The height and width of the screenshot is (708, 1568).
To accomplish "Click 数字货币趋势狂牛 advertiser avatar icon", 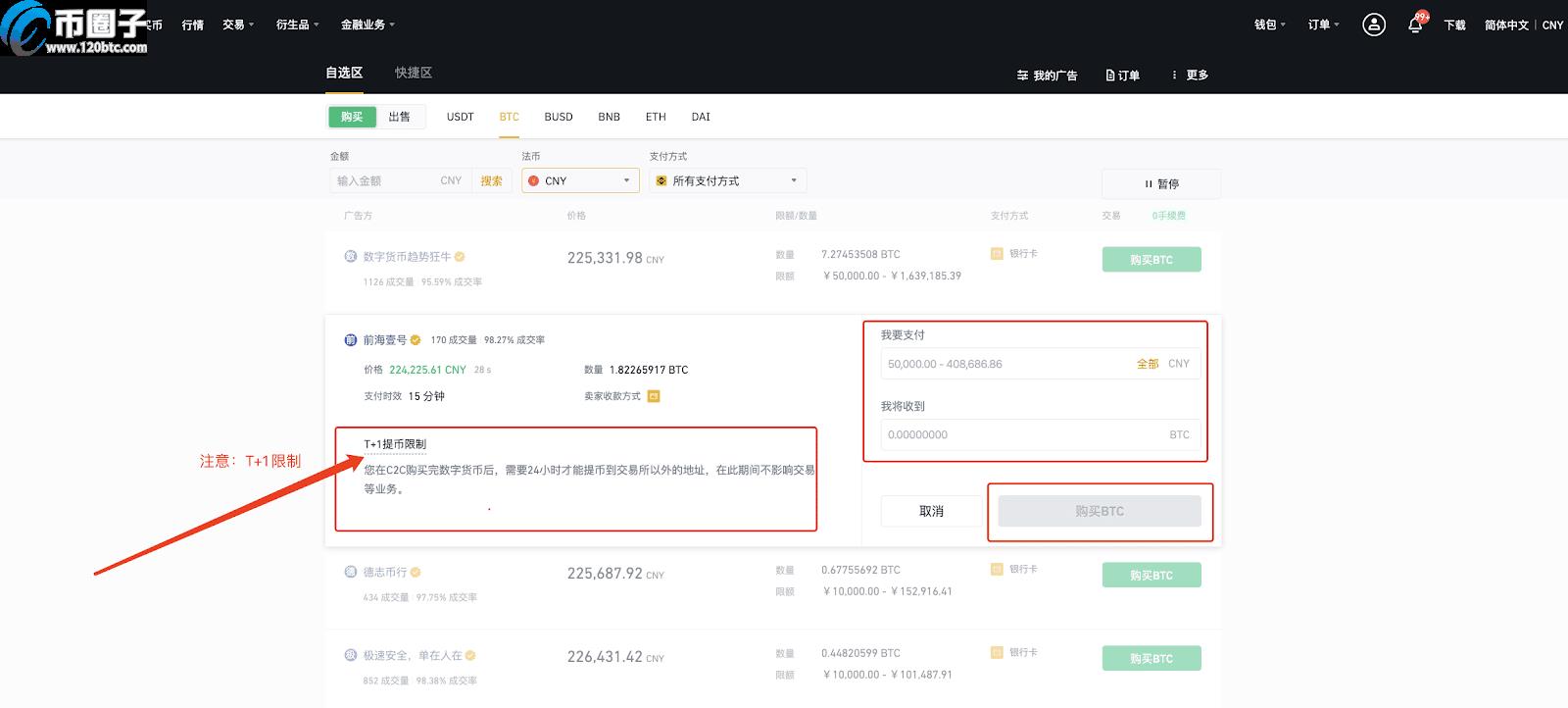I will (350, 256).
